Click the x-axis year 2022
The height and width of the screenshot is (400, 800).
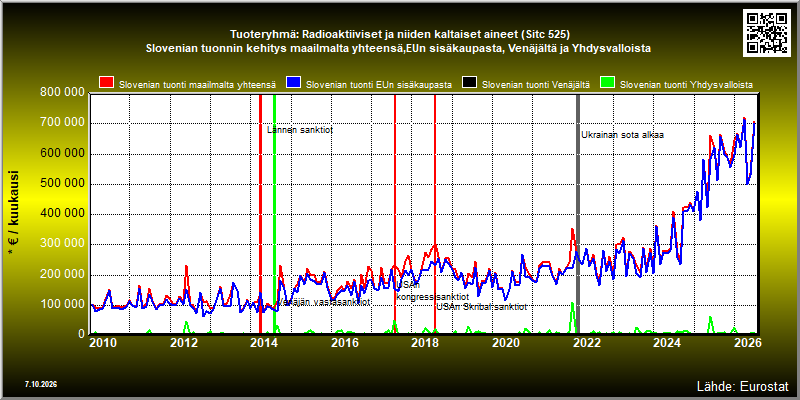pos(586,343)
